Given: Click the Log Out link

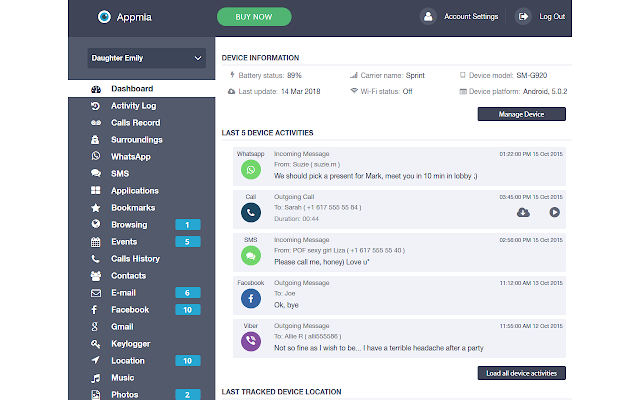Looking at the screenshot, I should point(552,17).
